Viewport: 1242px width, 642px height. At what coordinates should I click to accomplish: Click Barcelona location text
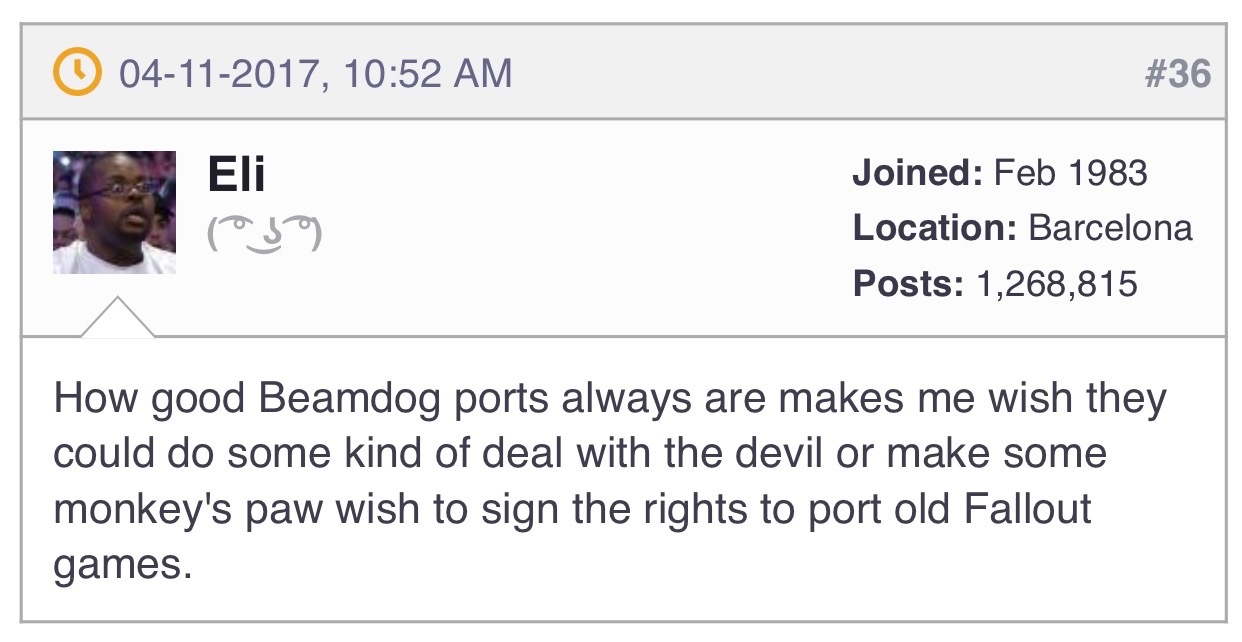tap(1110, 228)
